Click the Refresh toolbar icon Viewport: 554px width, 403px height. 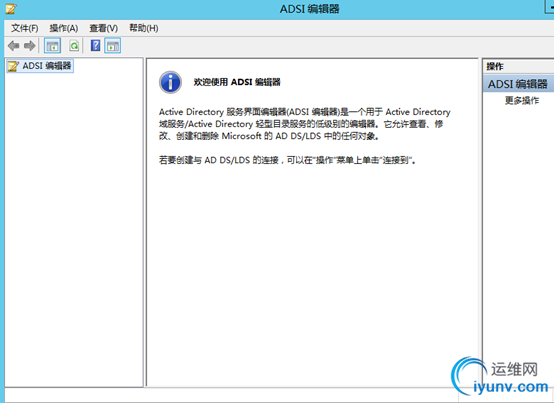(x=74, y=46)
